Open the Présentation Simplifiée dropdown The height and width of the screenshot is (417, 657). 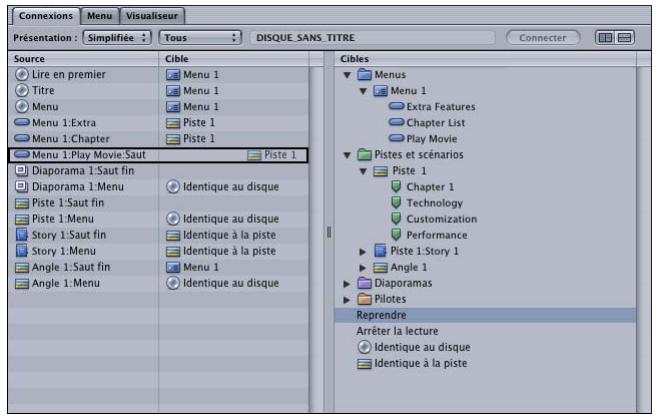[117, 38]
